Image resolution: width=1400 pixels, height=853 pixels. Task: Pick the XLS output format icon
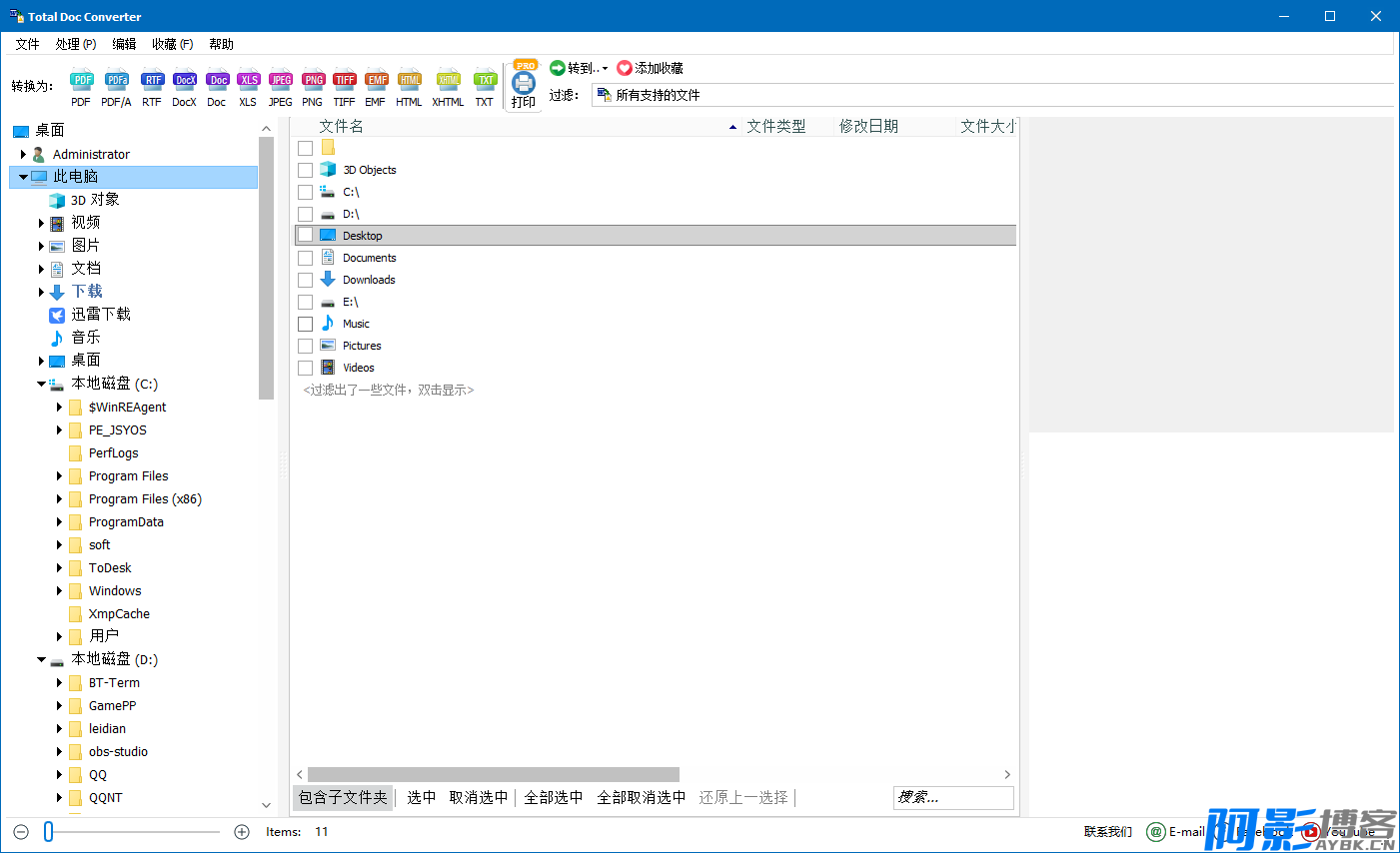coord(248,81)
